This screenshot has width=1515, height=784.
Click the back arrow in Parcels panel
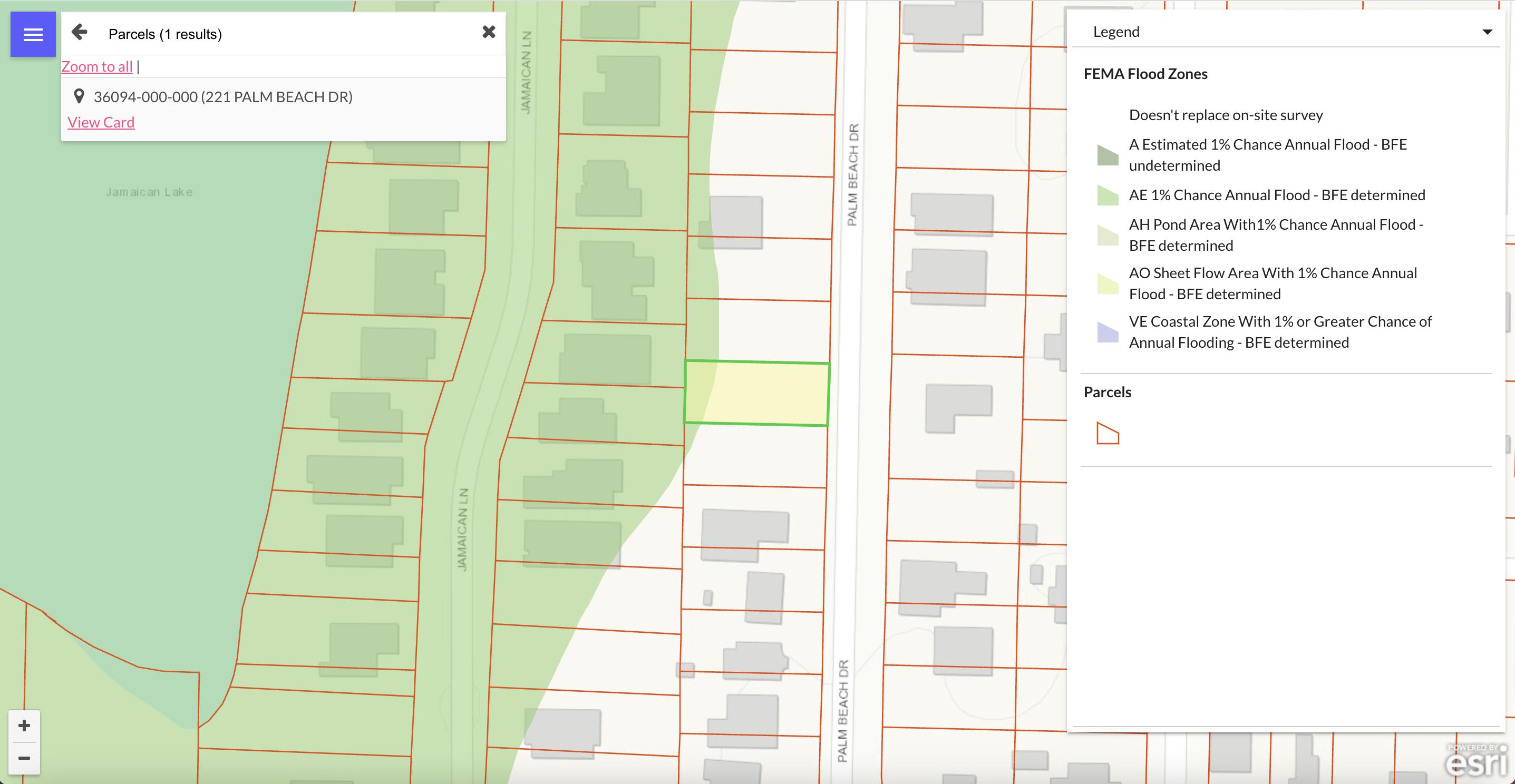(x=80, y=32)
